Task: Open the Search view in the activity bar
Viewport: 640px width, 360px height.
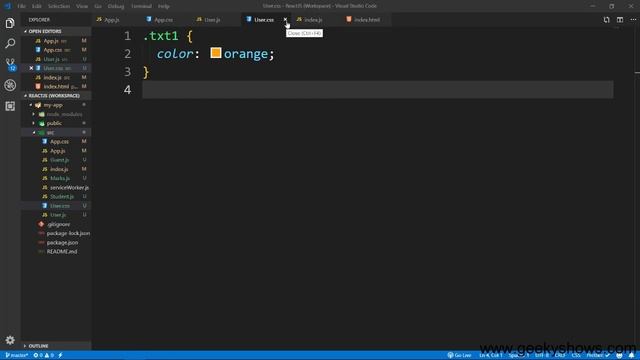Action: [x=10, y=43]
